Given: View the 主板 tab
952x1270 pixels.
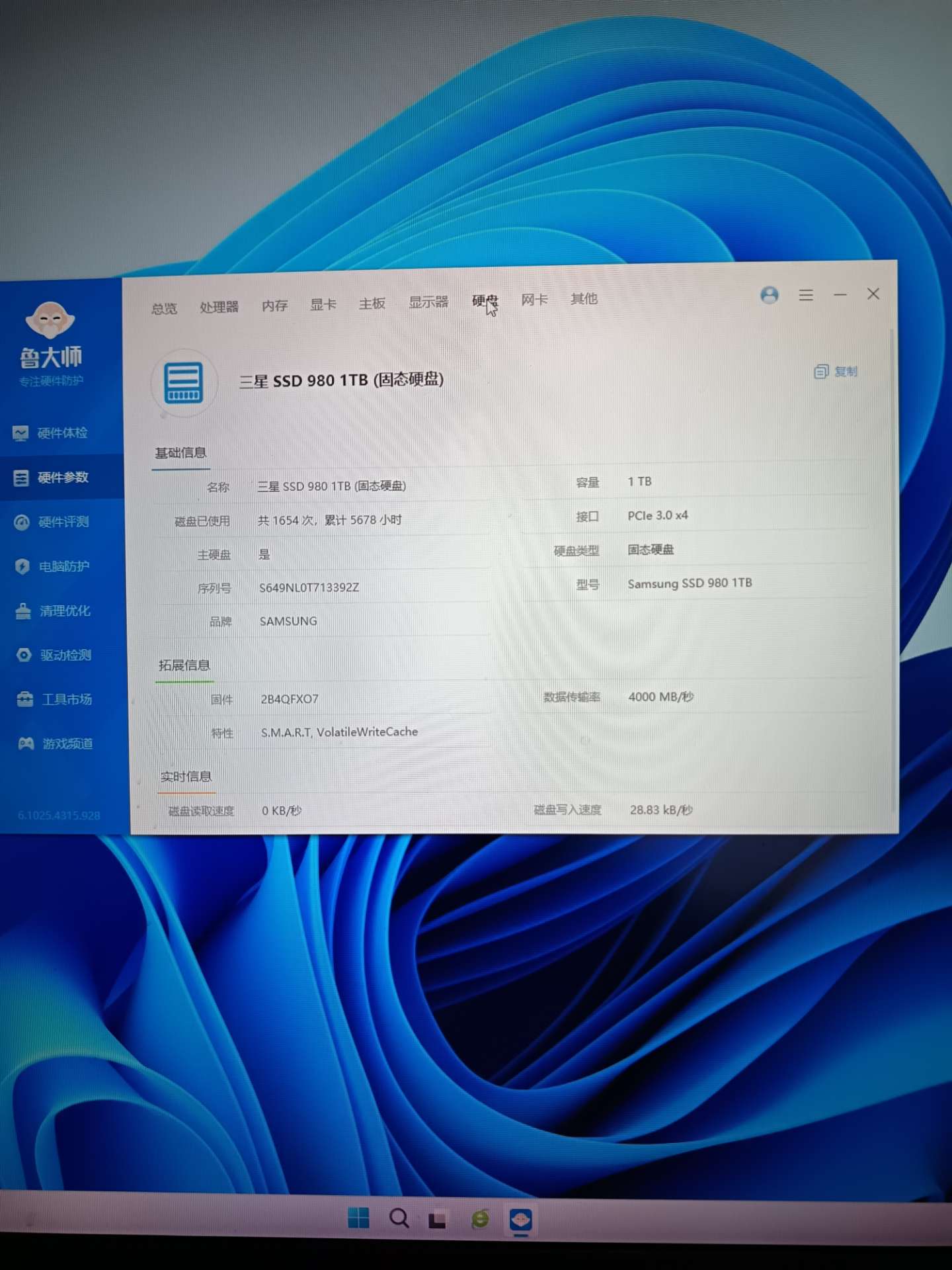Looking at the screenshot, I should click(372, 304).
